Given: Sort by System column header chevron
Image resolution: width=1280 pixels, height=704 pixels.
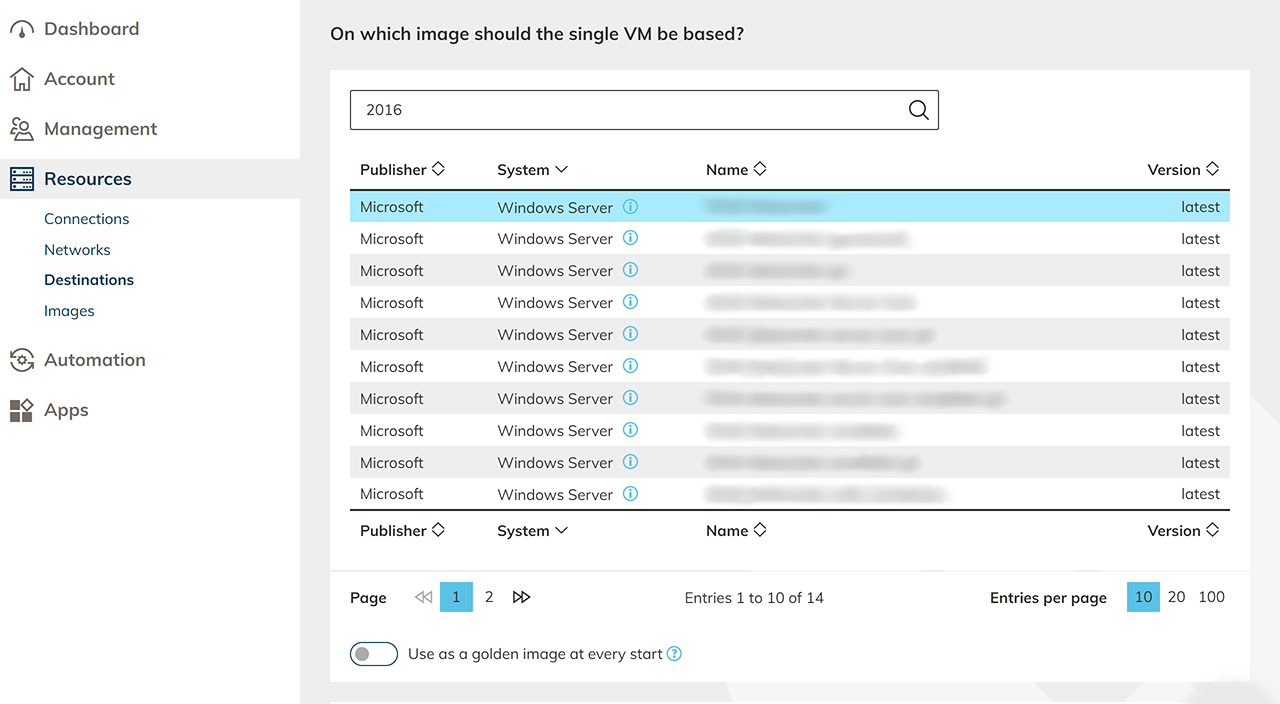Looking at the screenshot, I should pyautogui.click(x=561, y=169).
